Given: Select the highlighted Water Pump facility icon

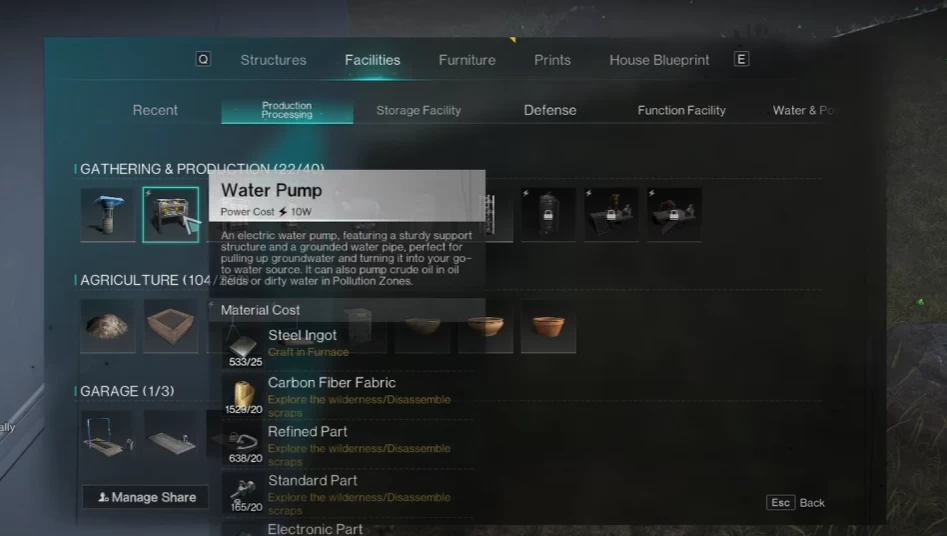Looking at the screenshot, I should tap(170, 215).
